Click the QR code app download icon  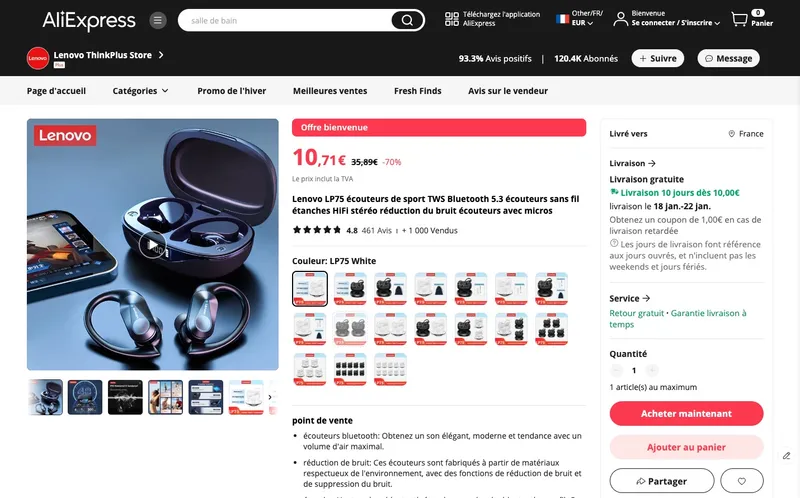[x=452, y=19]
